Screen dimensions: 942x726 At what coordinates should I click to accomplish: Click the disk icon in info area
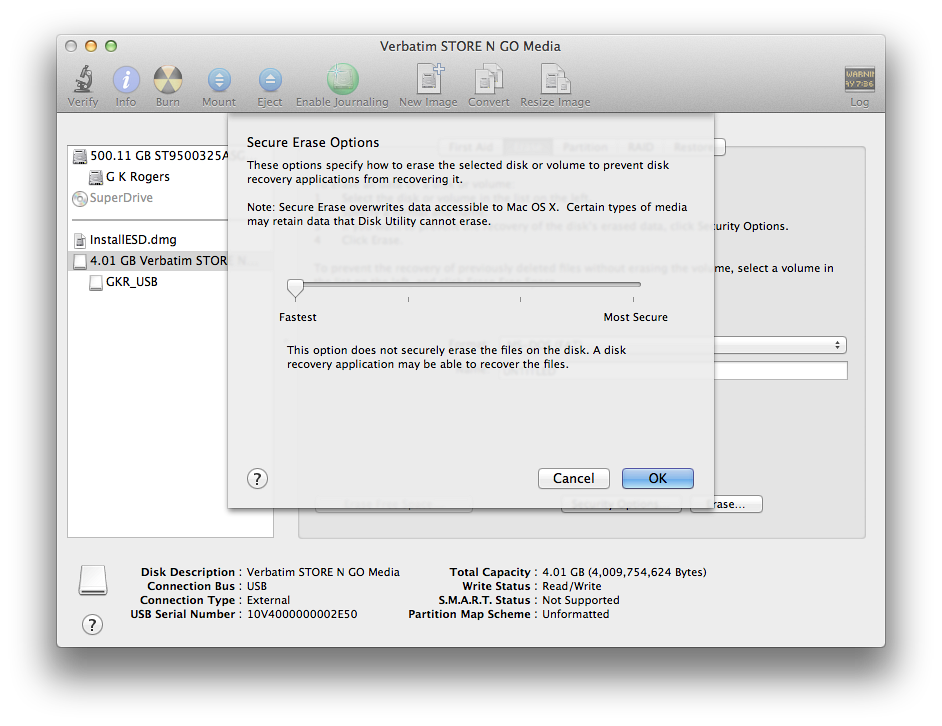(93, 580)
